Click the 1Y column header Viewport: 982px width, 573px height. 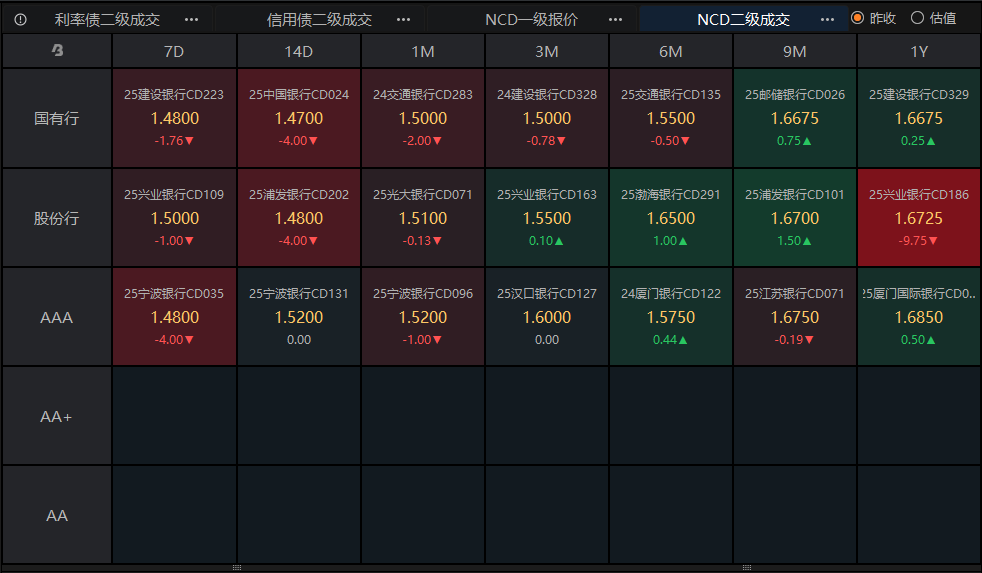point(919,51)
